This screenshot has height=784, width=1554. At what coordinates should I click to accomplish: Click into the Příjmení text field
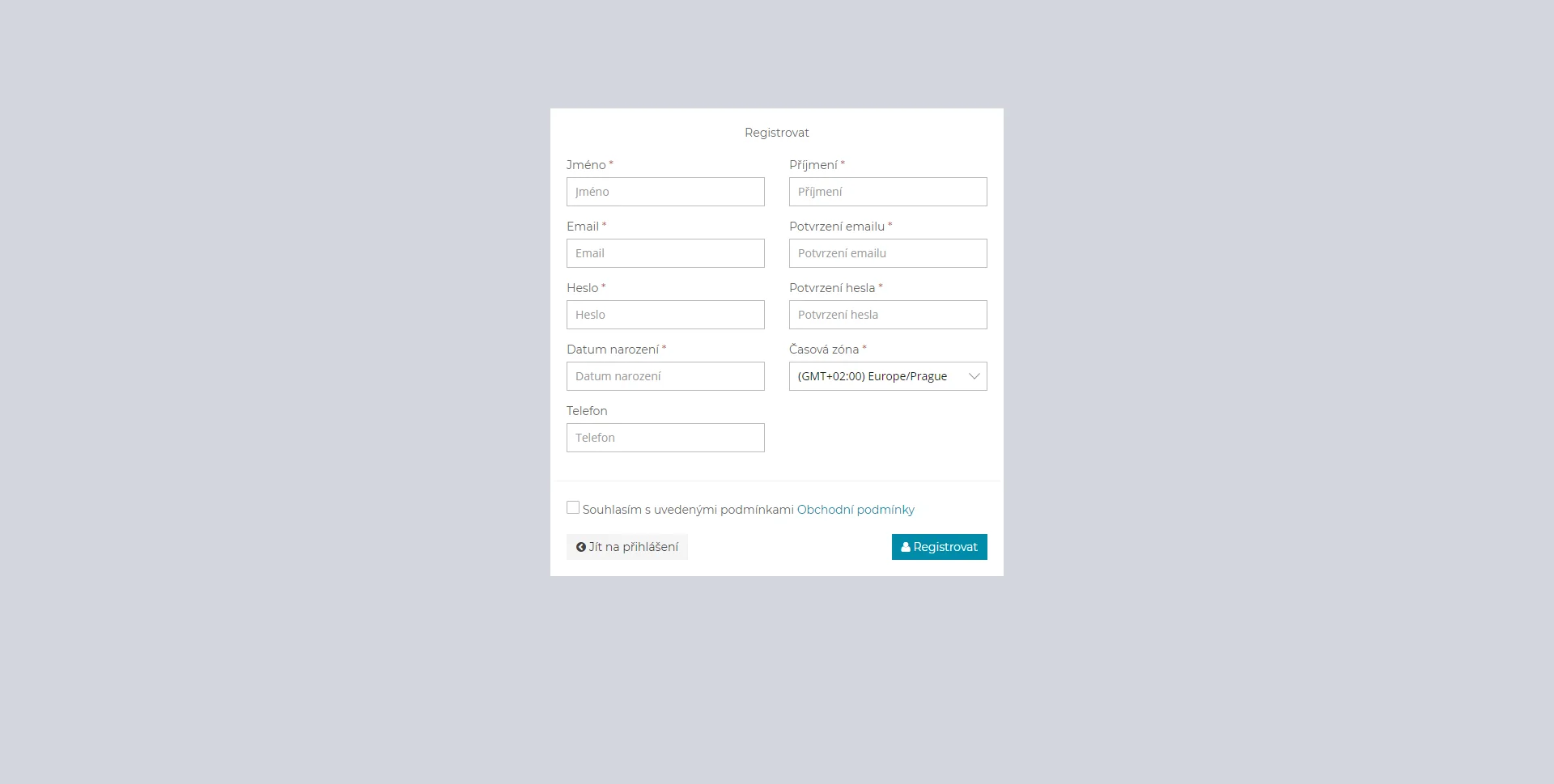[x=888, y=192]
